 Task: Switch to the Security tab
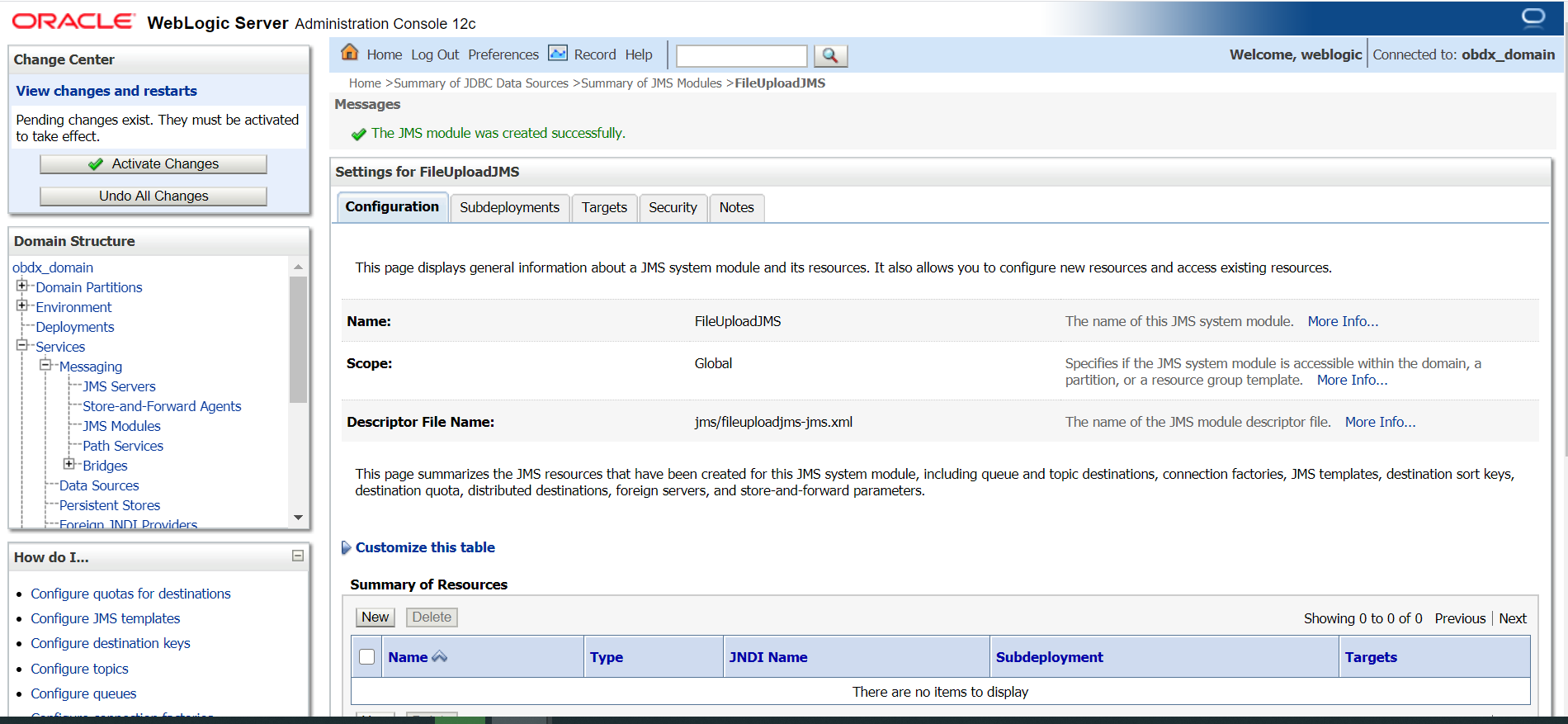[673, 207]
